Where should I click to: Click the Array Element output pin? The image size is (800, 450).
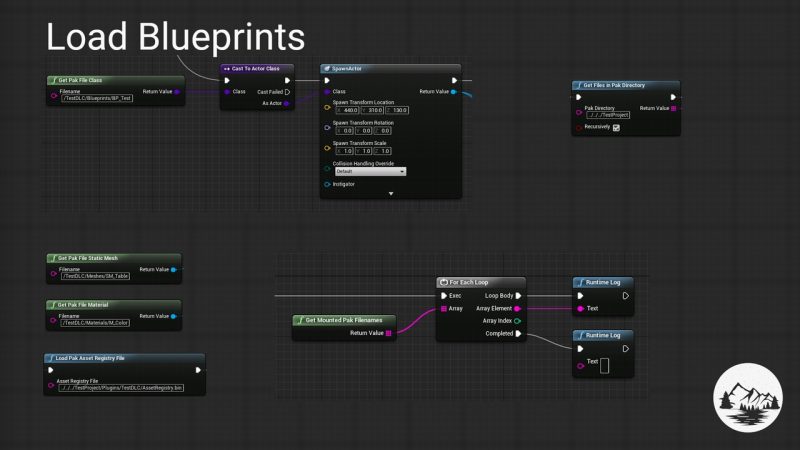[x=517, y=309]
